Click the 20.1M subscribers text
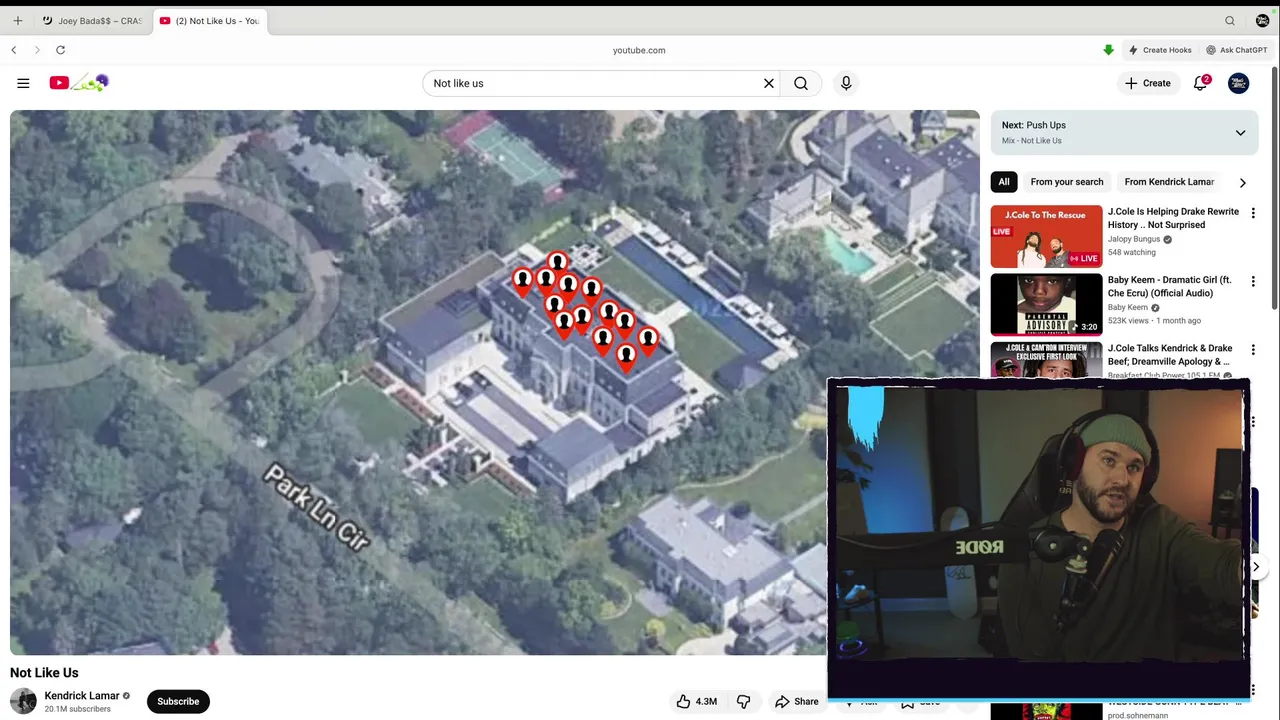The height and width of the screenshot is (720, 1280). [77, 709]
